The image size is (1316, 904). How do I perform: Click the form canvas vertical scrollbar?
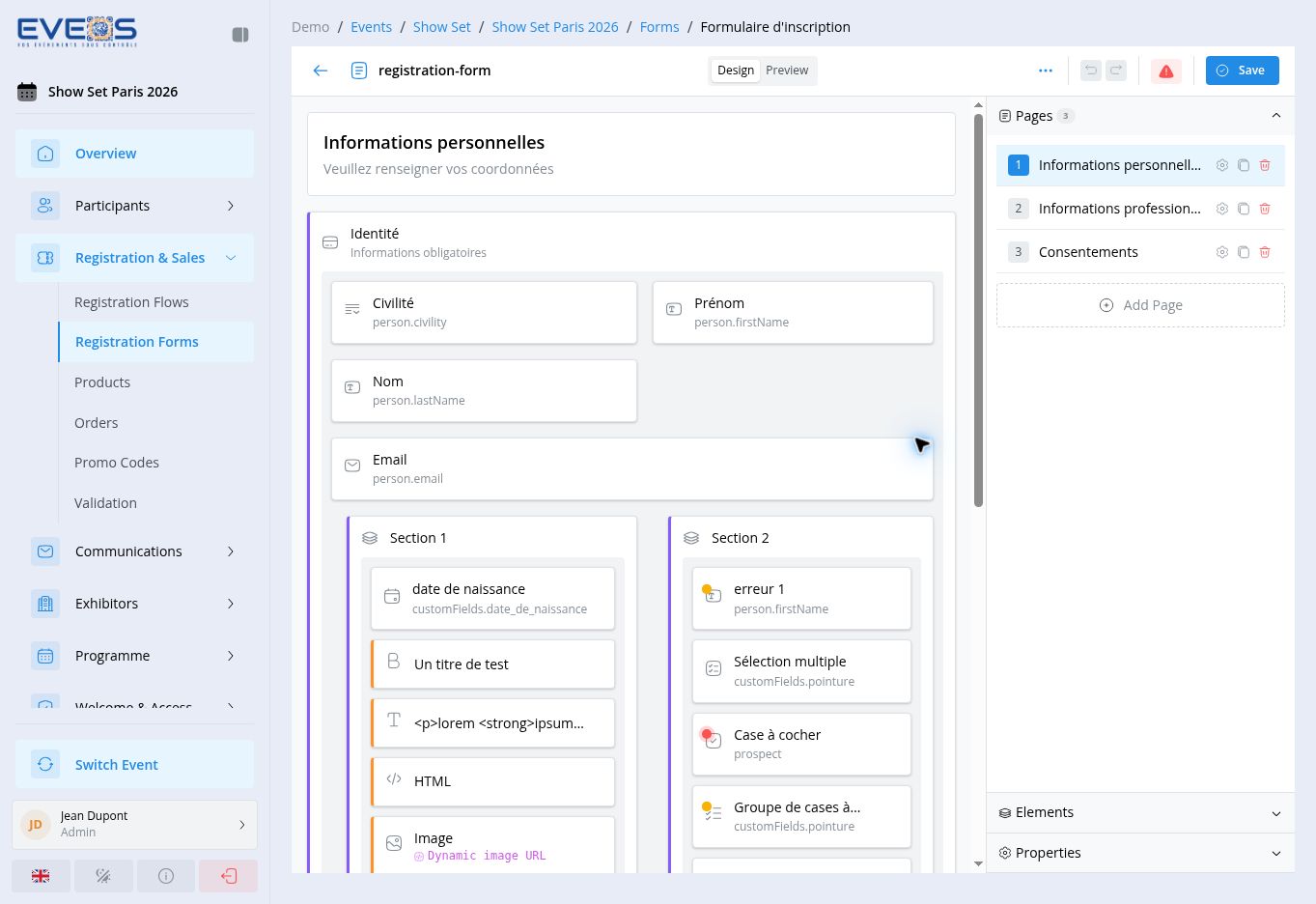(978, 309)
